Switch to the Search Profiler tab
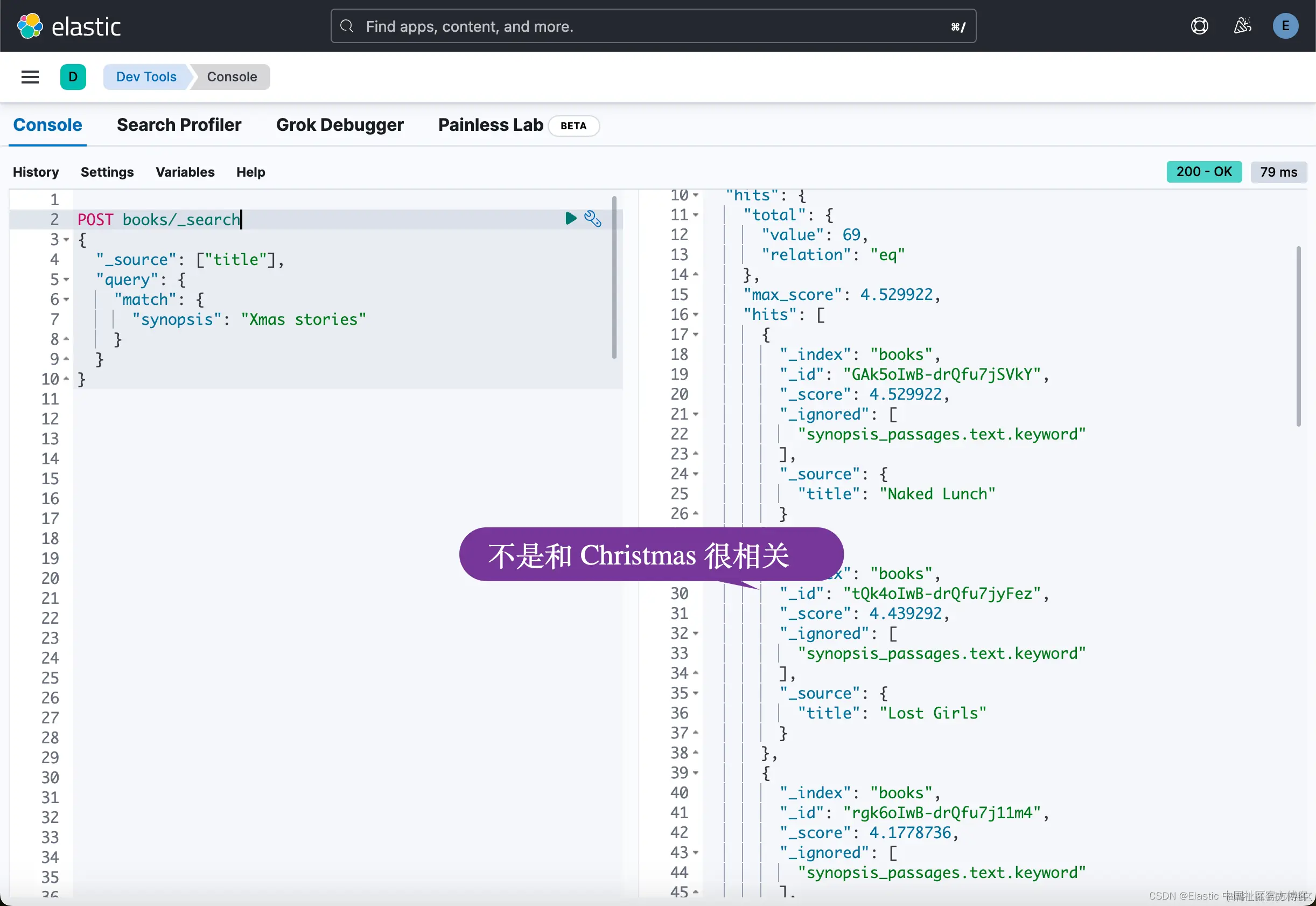1316x906 pixels. coord(179,125)
